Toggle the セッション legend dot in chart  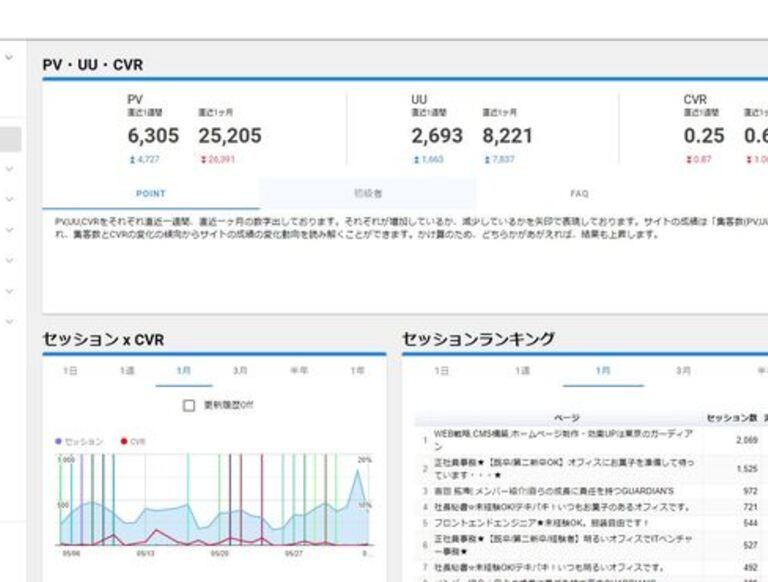point(60,441)
